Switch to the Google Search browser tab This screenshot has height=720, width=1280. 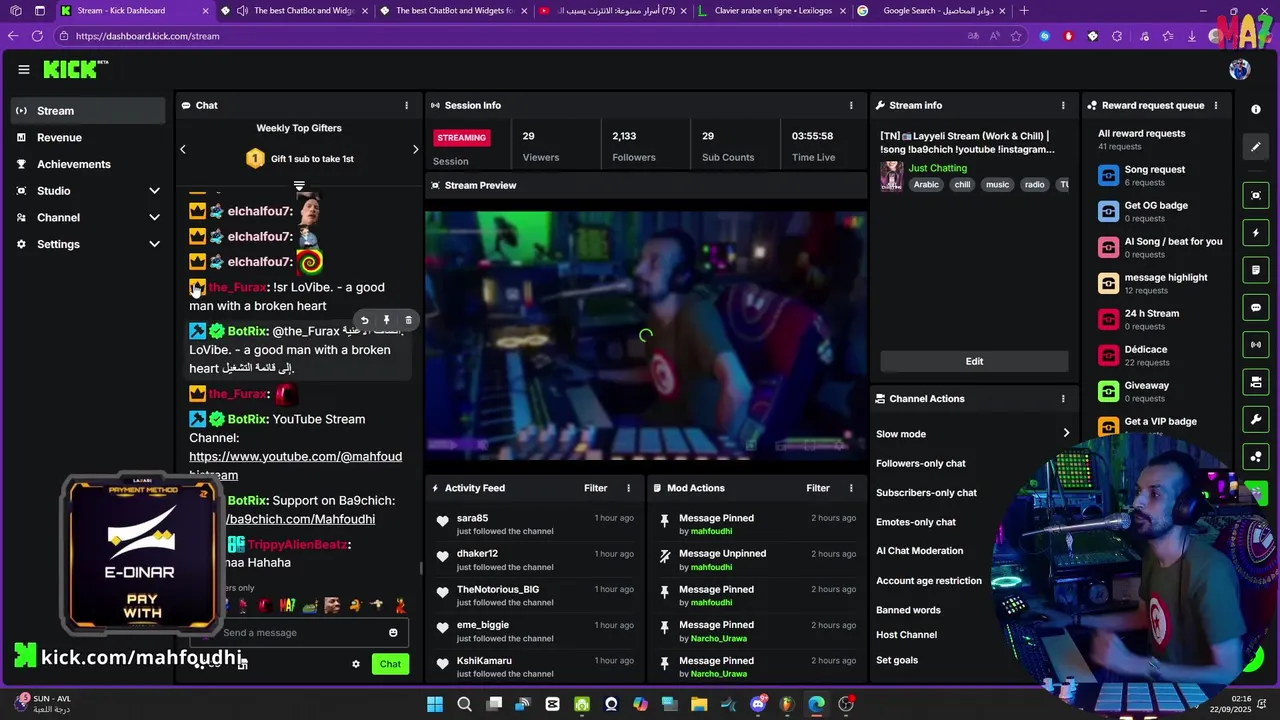tap(930, 11)
